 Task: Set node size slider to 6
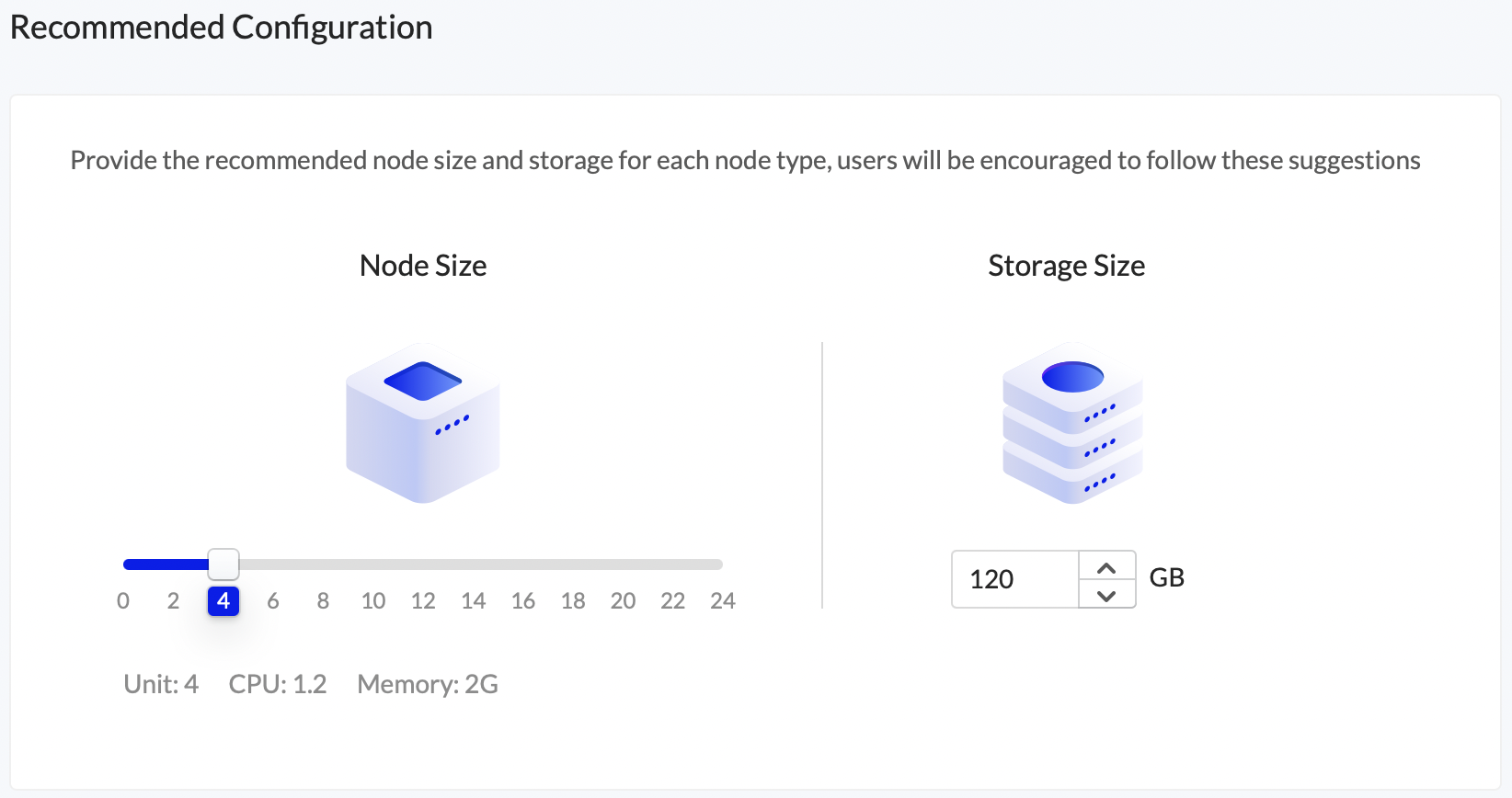[273, 601]
